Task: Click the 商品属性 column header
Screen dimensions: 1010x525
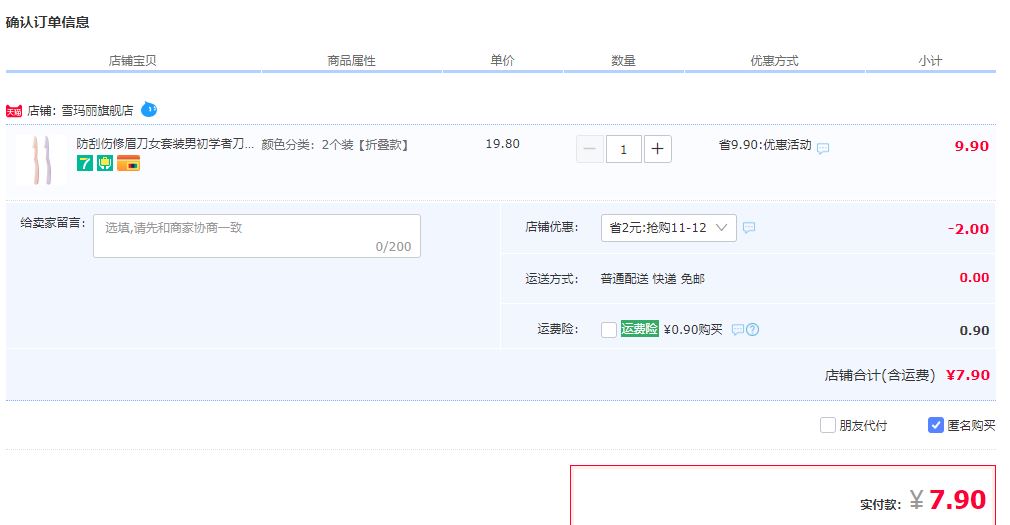Action: pyautogui.click(x=352, y=61)
